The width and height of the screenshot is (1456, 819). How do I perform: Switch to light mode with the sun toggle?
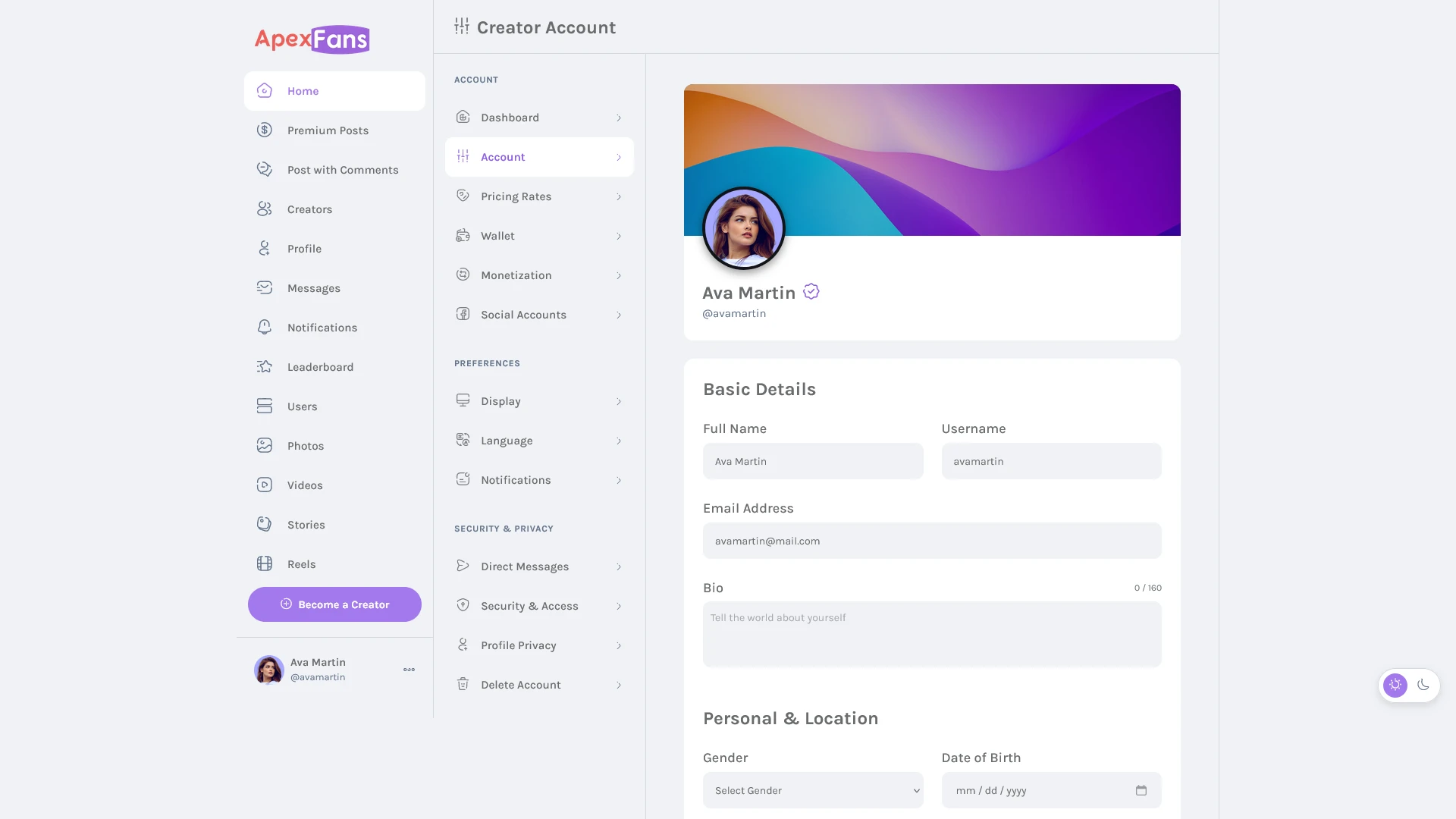1395,686
